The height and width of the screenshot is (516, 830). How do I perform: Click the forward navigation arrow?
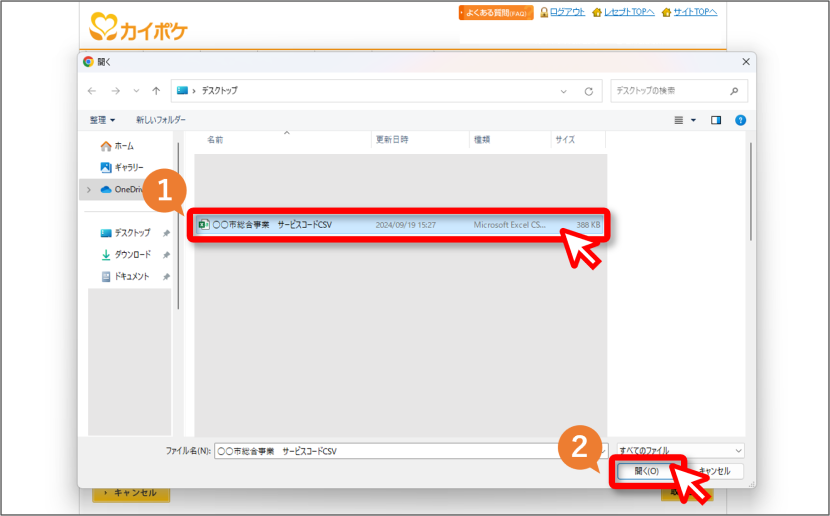click(x=115, y=91)
